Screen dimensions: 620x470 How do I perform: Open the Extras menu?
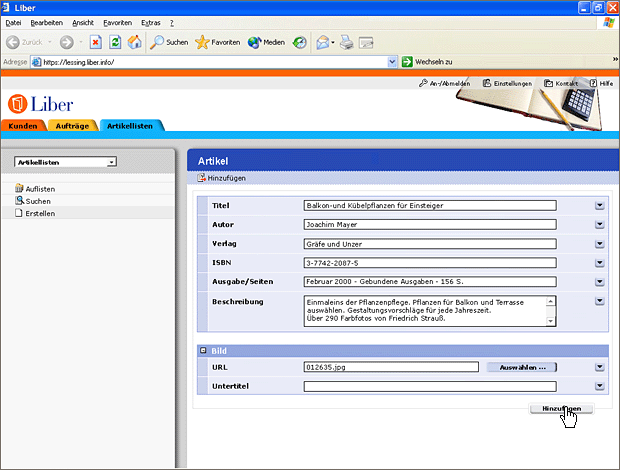tap(151, 23)
